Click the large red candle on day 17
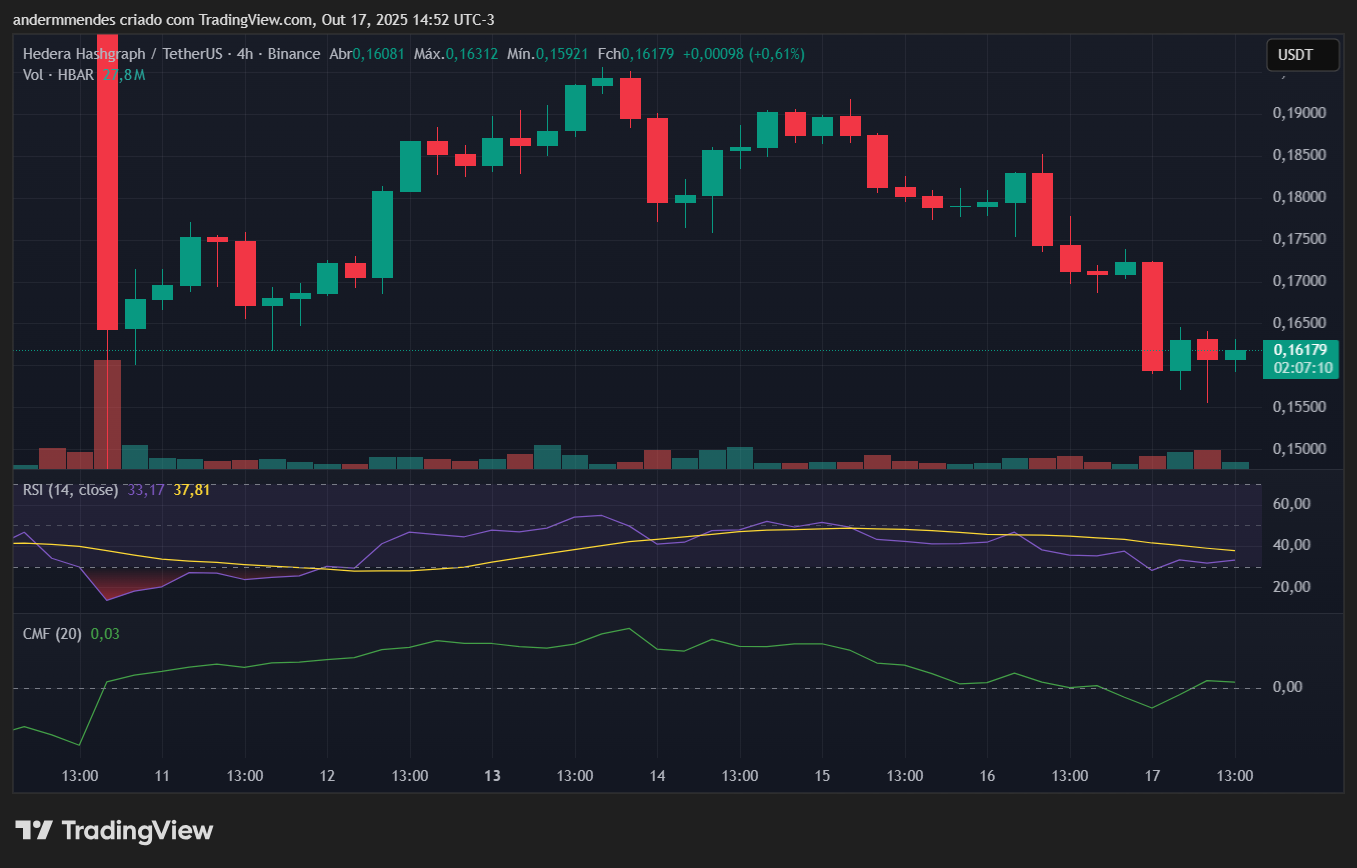The width and height of the screenshot is (1357, 868). (x=1152, y=316)
